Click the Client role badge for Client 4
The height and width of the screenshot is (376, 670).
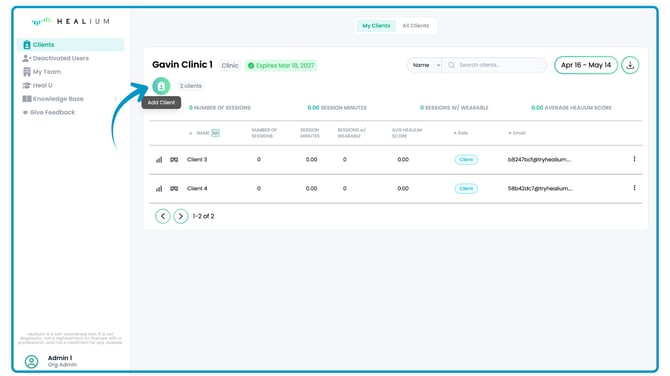click(x=466, y=188)
